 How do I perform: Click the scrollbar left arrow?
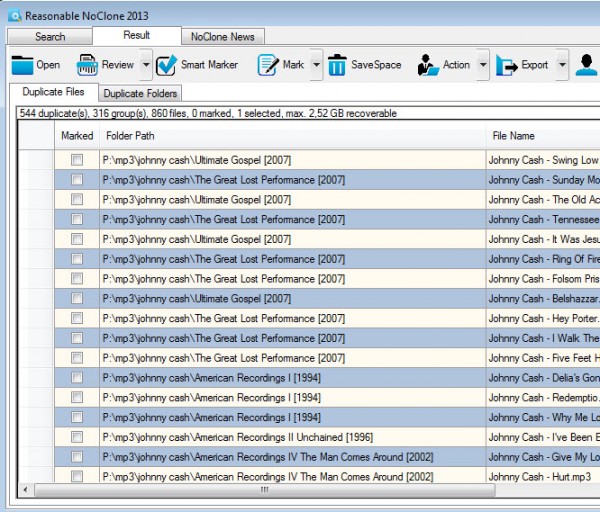(25, 490)
